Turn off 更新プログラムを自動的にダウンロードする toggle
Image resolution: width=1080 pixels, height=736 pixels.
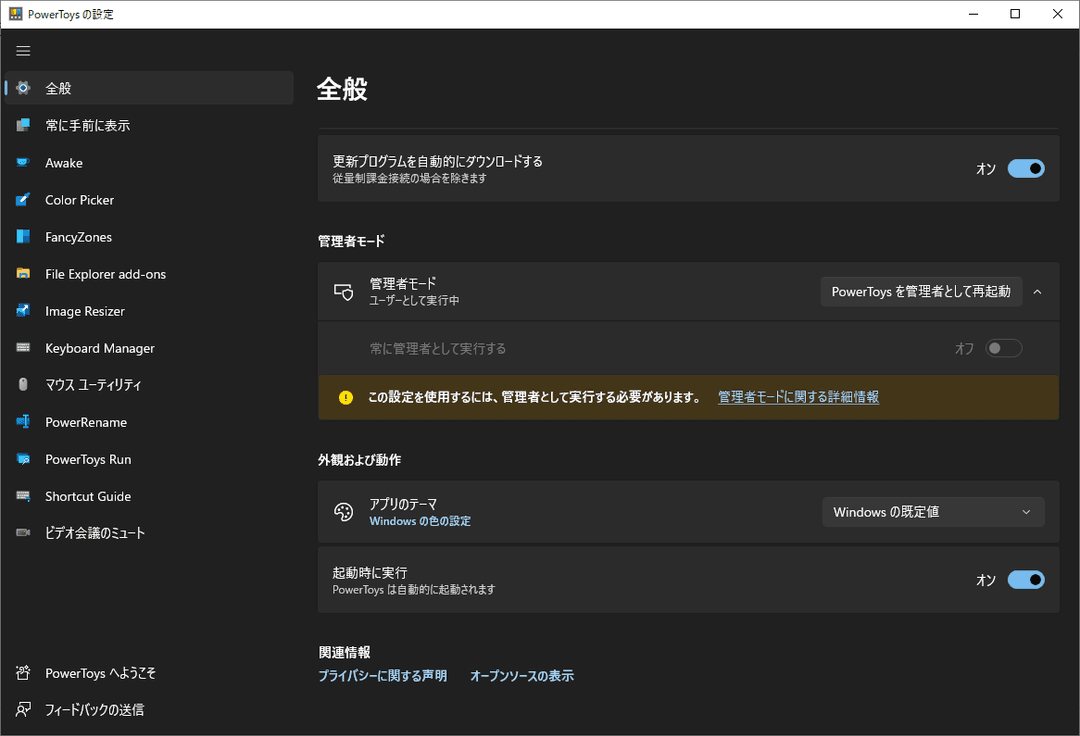coord(1026,169)
